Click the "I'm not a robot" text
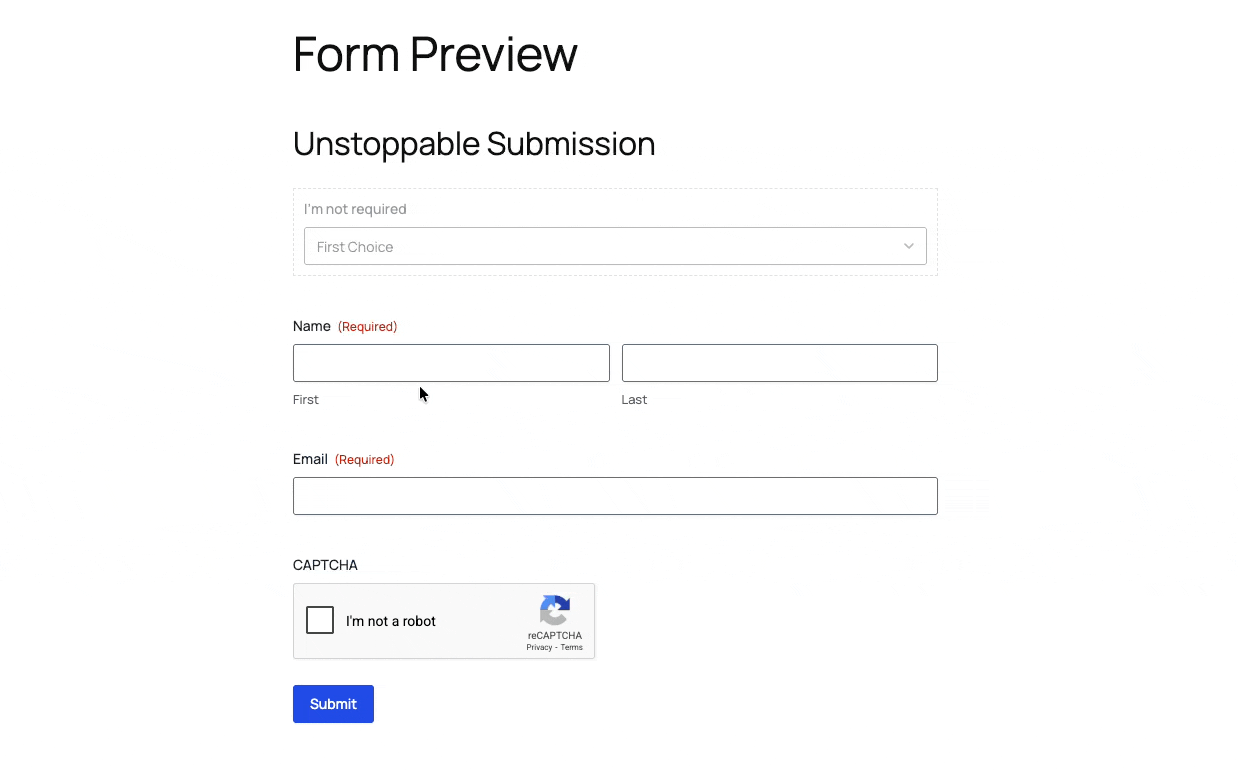This screenshot has height=770, width=1238. (x=391, y=621)
